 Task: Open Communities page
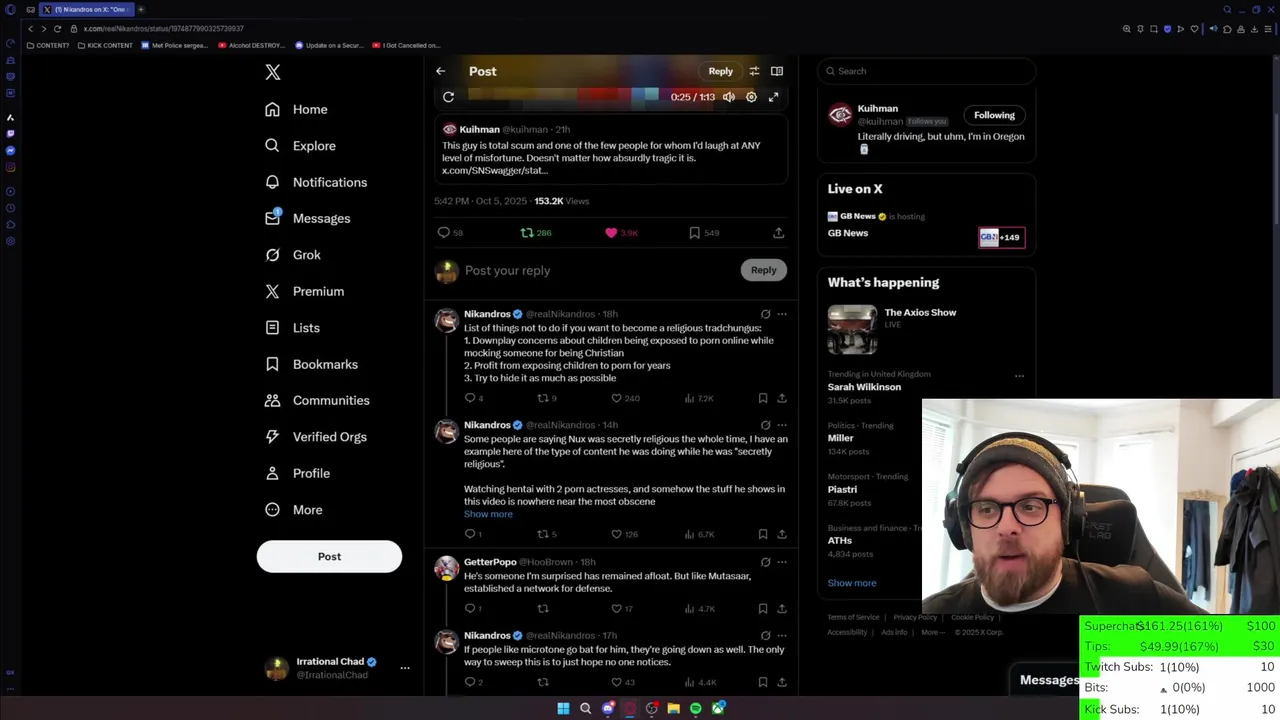coord(317,400)
